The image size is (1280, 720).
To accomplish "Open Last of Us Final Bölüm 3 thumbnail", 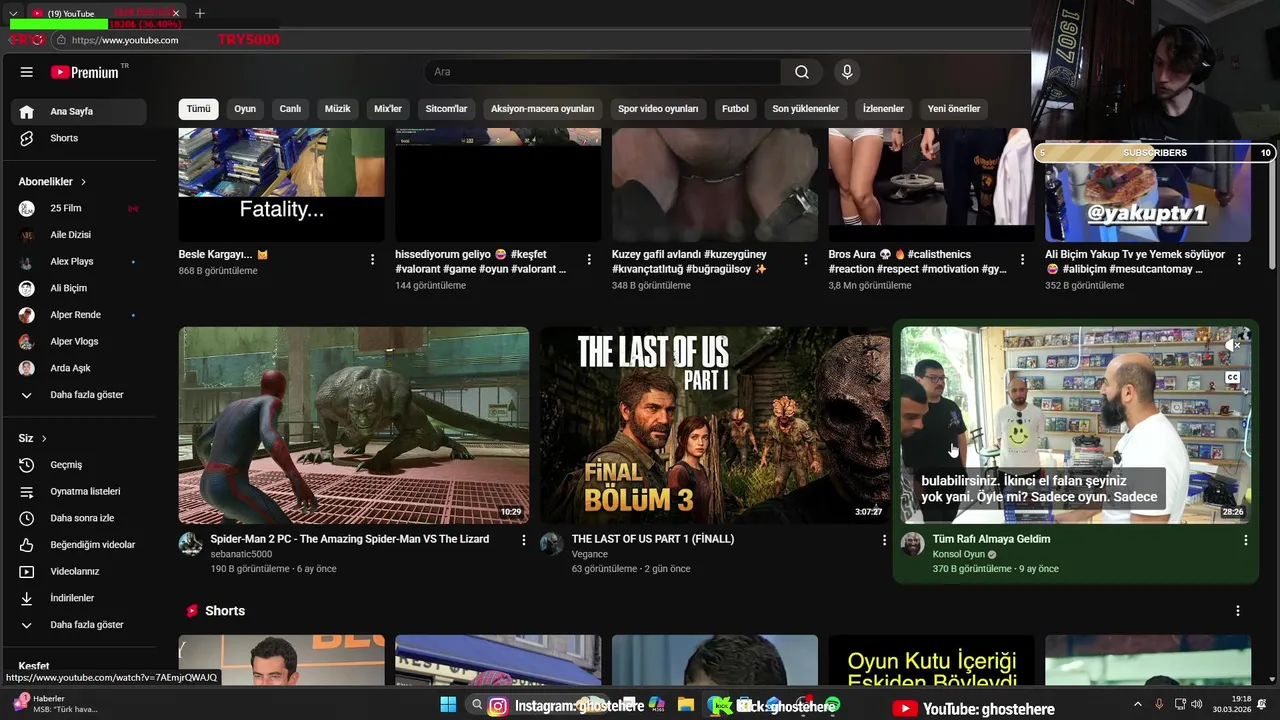I will pyautogui.click(x=715, y=425).
